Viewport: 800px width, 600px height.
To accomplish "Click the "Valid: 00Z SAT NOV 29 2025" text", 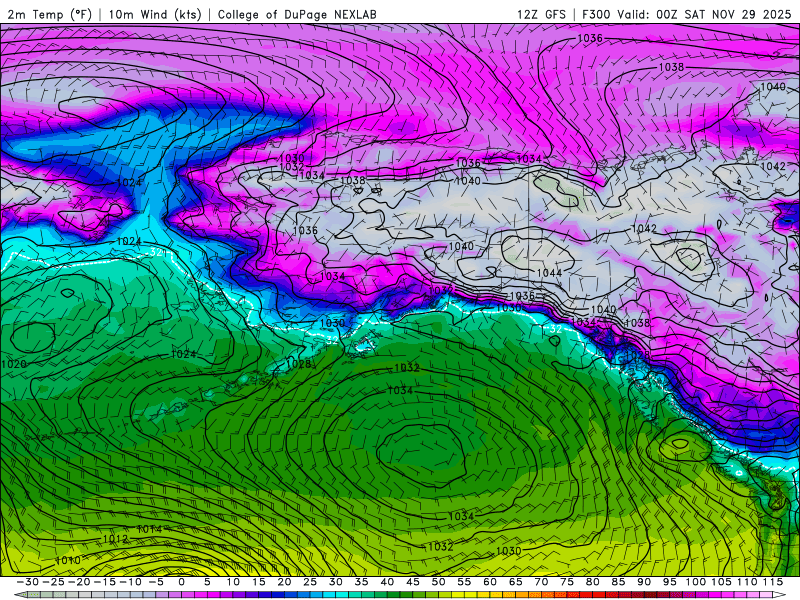I will point(704,14).
